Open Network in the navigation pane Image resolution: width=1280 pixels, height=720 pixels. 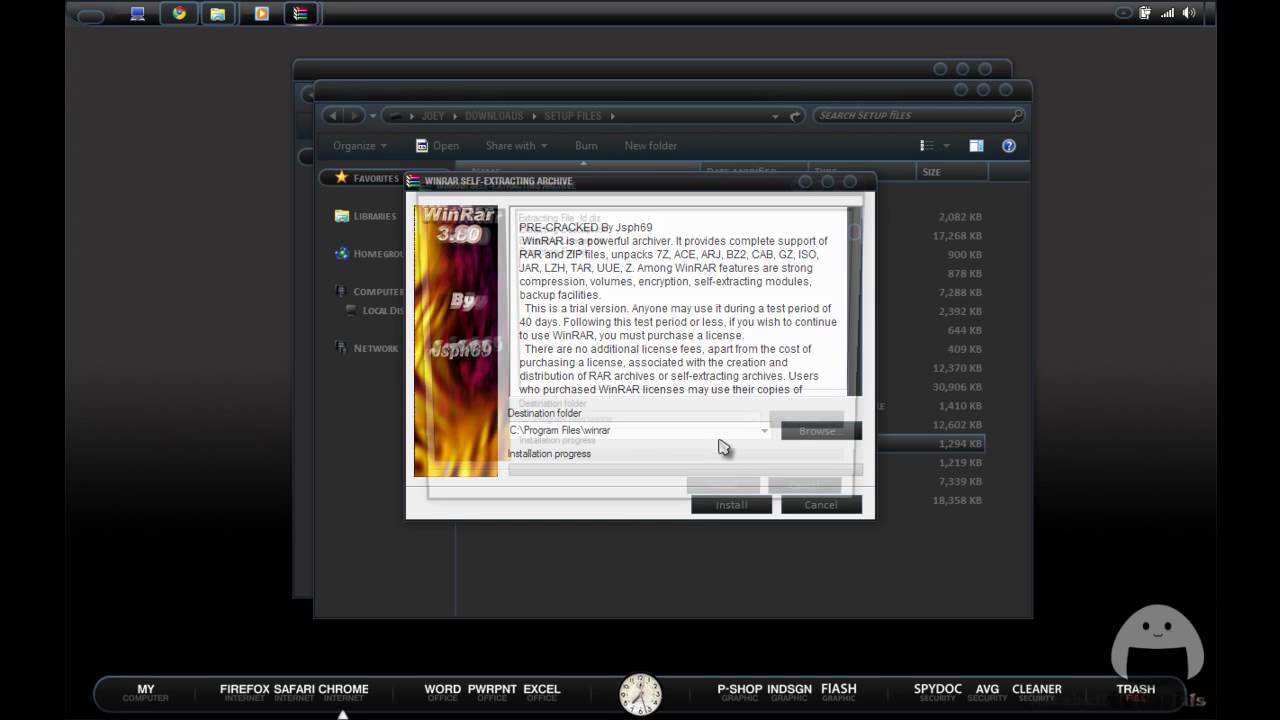point(366,348)
